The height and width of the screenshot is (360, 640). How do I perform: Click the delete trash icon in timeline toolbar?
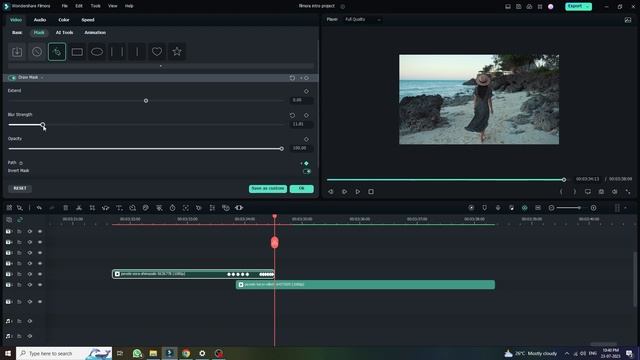coord(65,208)
